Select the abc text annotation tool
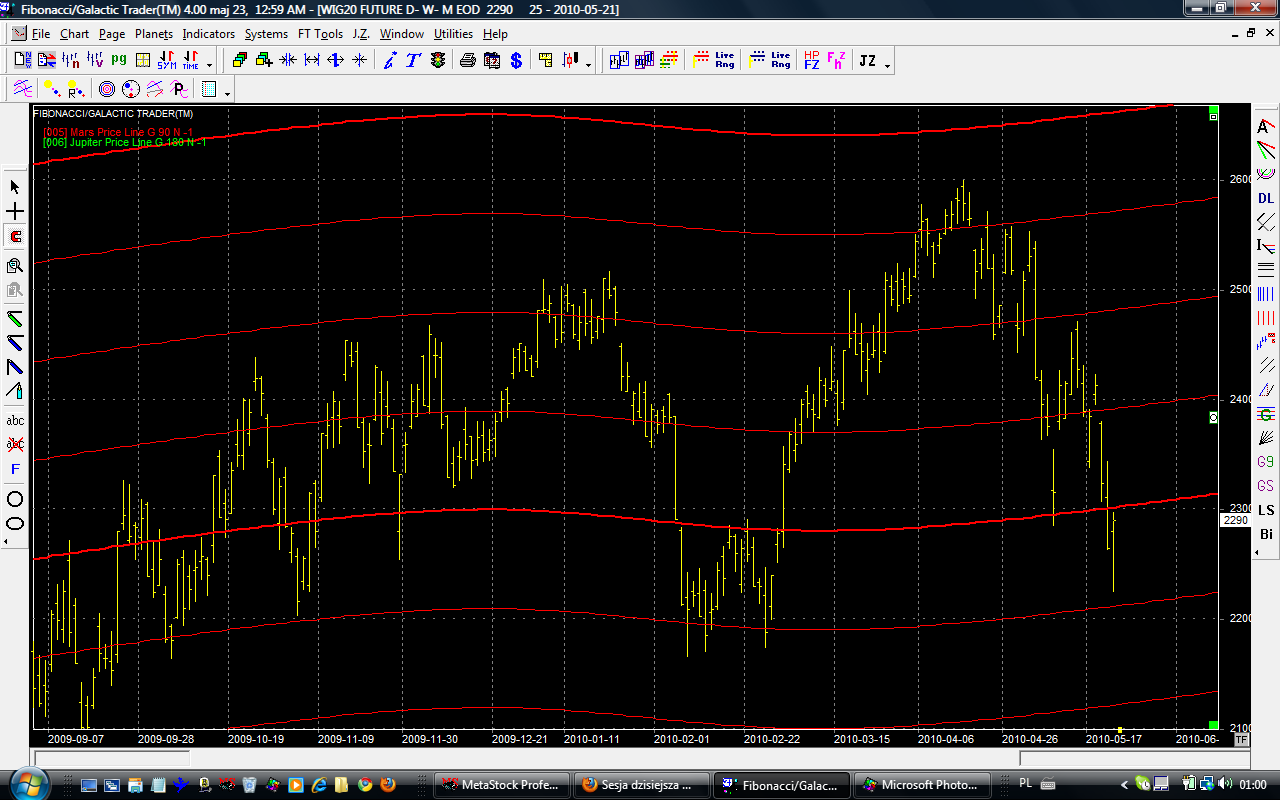 pos(15,420)
